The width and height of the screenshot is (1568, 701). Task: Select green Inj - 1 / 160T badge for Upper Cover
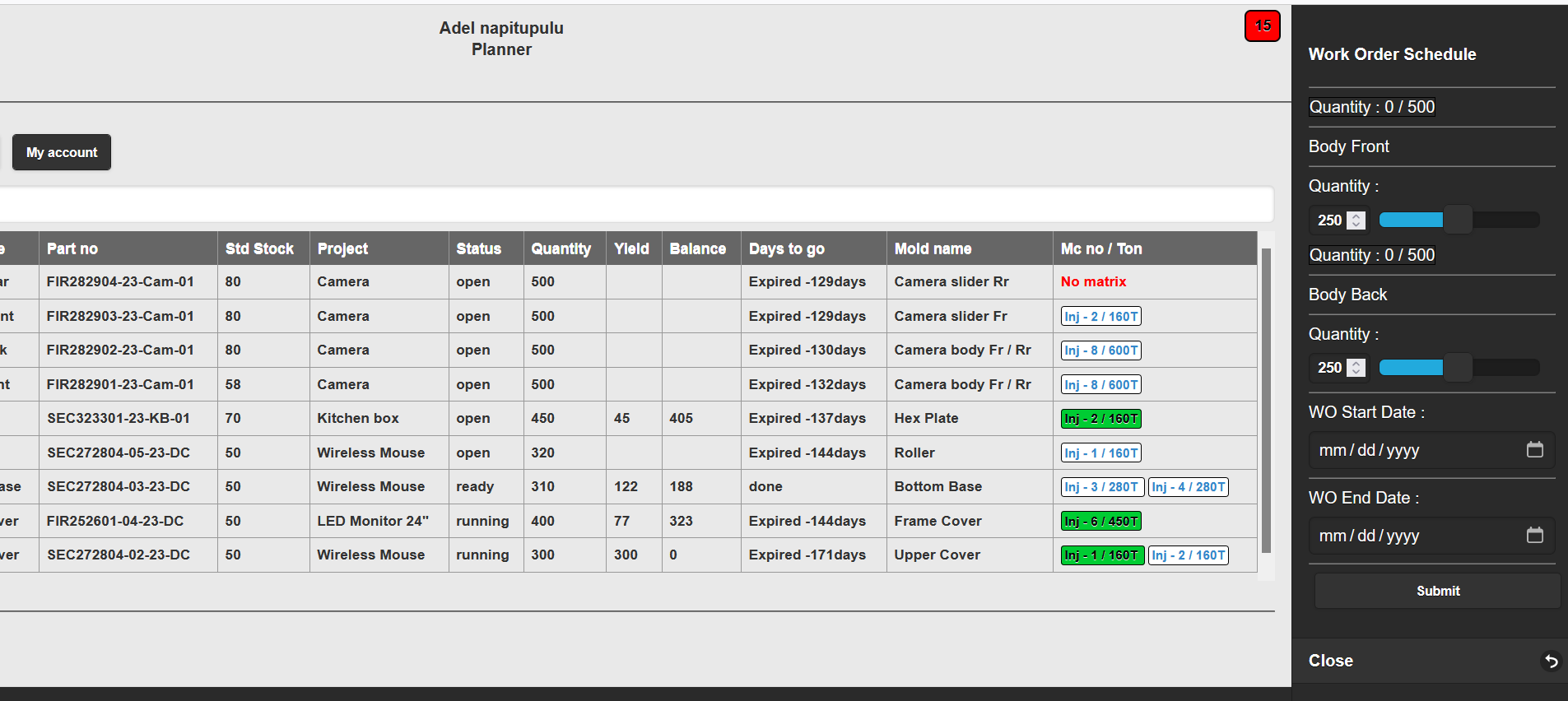coord(1101,555)
